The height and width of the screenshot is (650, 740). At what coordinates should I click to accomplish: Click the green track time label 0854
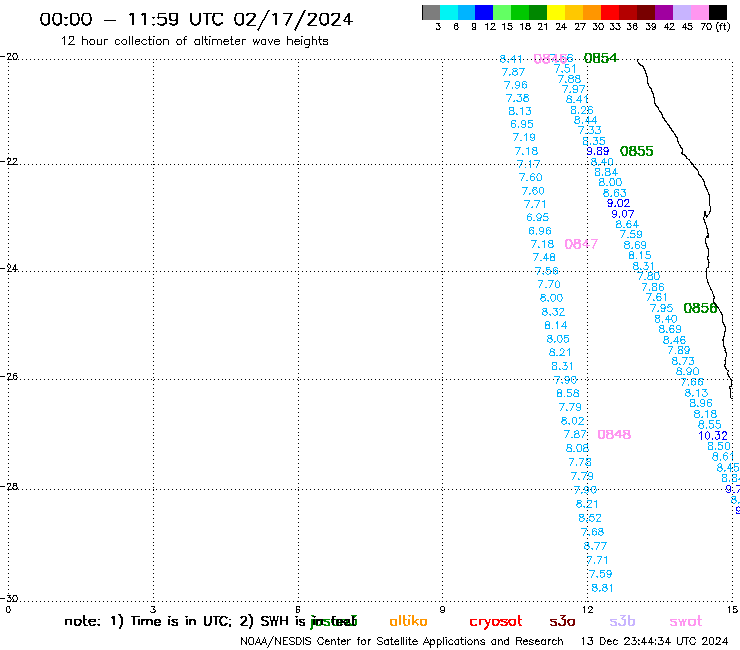[600, 58]
